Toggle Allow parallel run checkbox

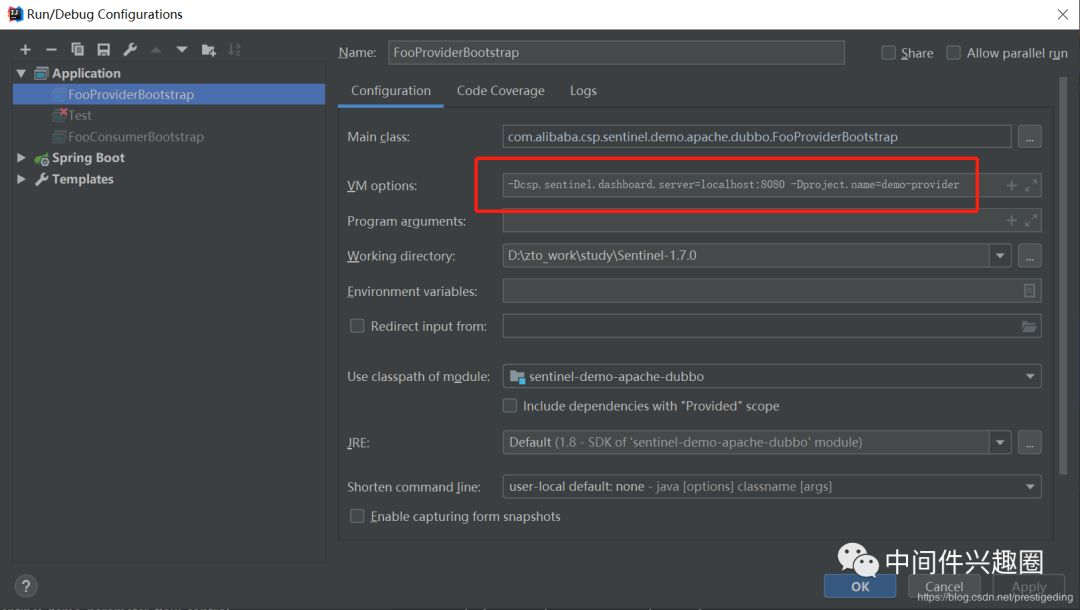pyautogui.click(x=953, y=53)
